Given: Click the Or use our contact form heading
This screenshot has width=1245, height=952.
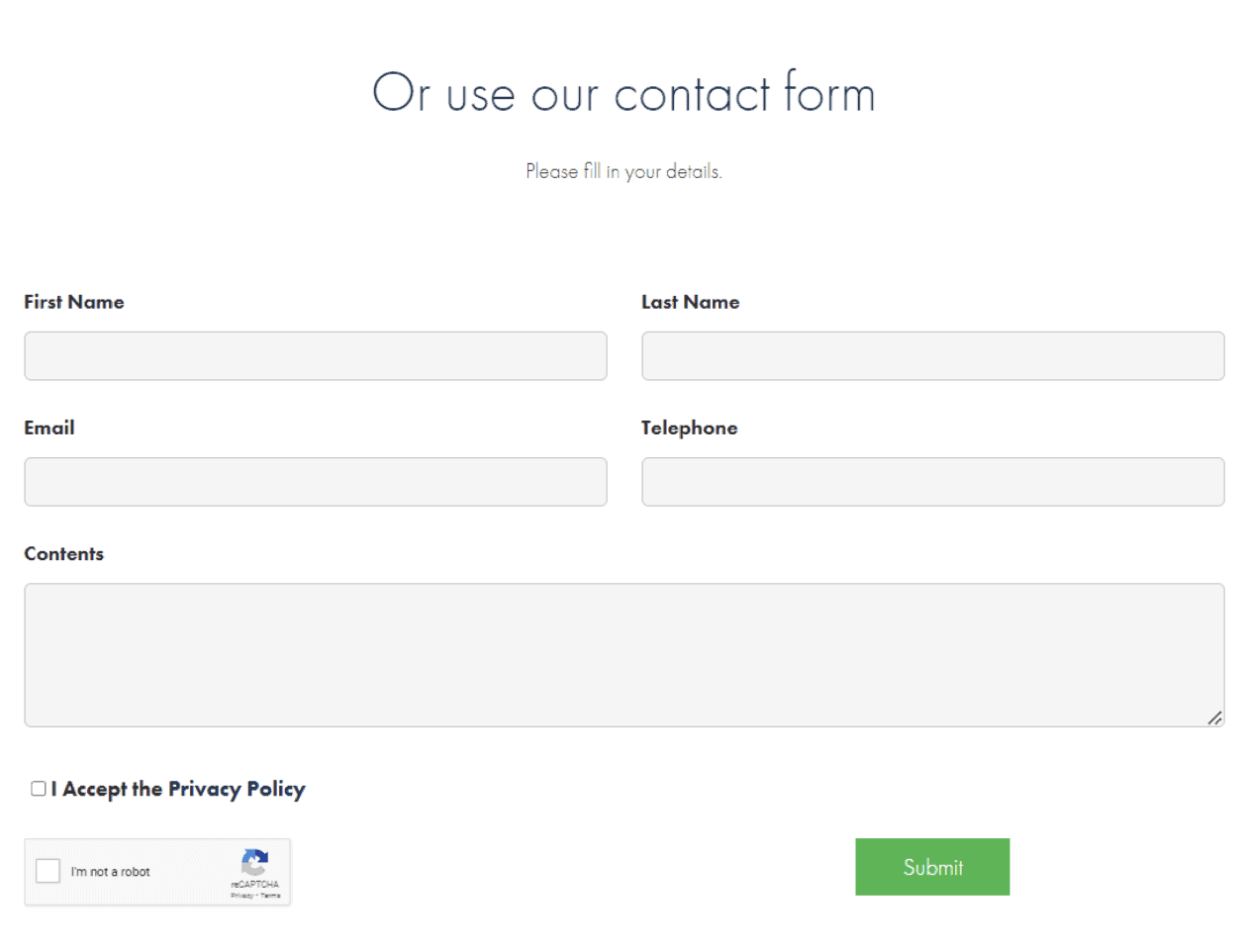Looking at the screenshot, I should pyautogui.click(x=622, y=92).
